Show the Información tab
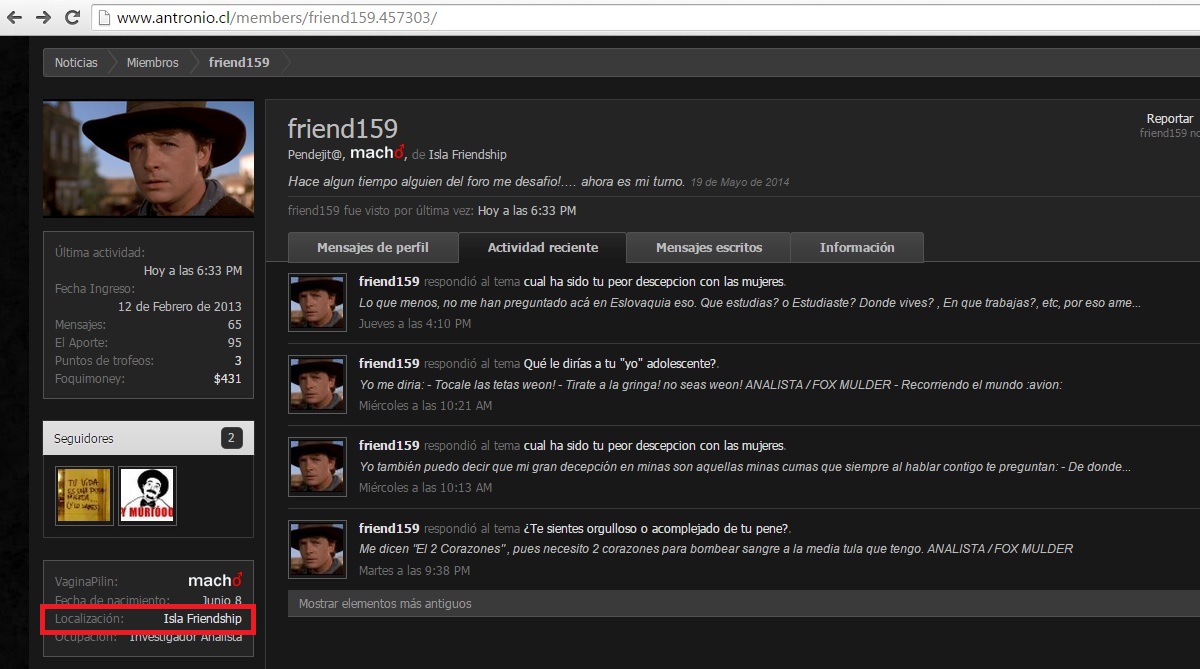Image resolution: width=1200 pixels, height=669 pixels. 857,248
